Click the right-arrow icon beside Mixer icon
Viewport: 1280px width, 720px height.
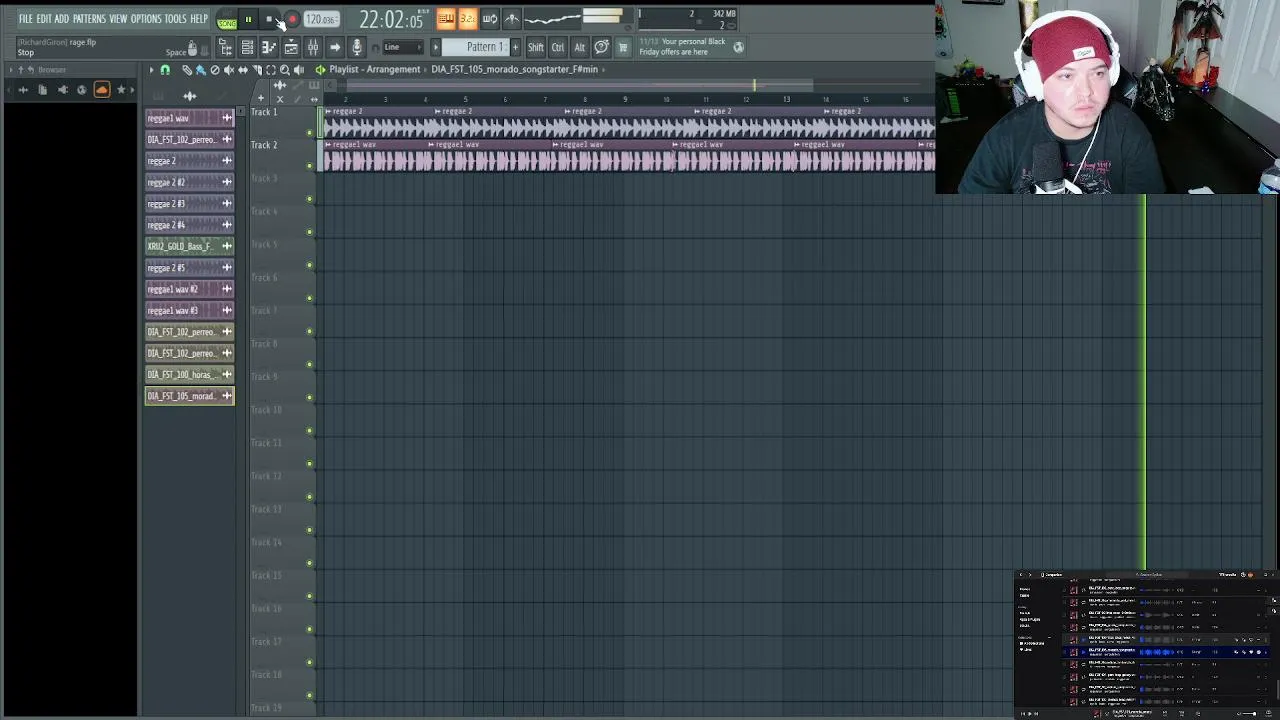click(335, 47)
